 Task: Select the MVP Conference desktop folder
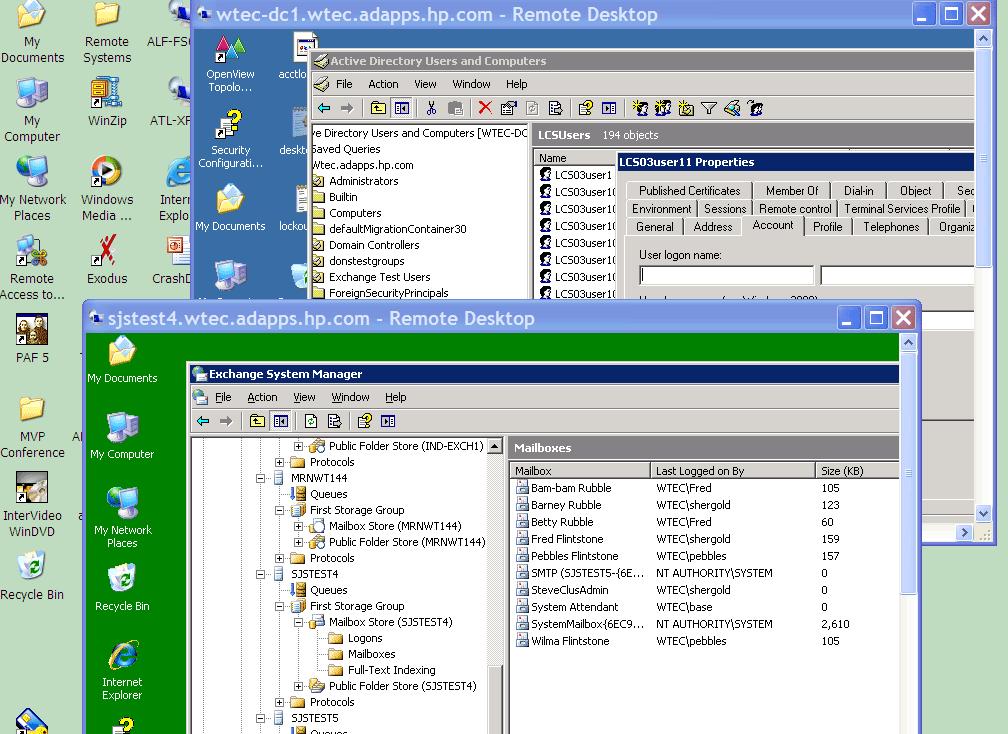(32, 427)
